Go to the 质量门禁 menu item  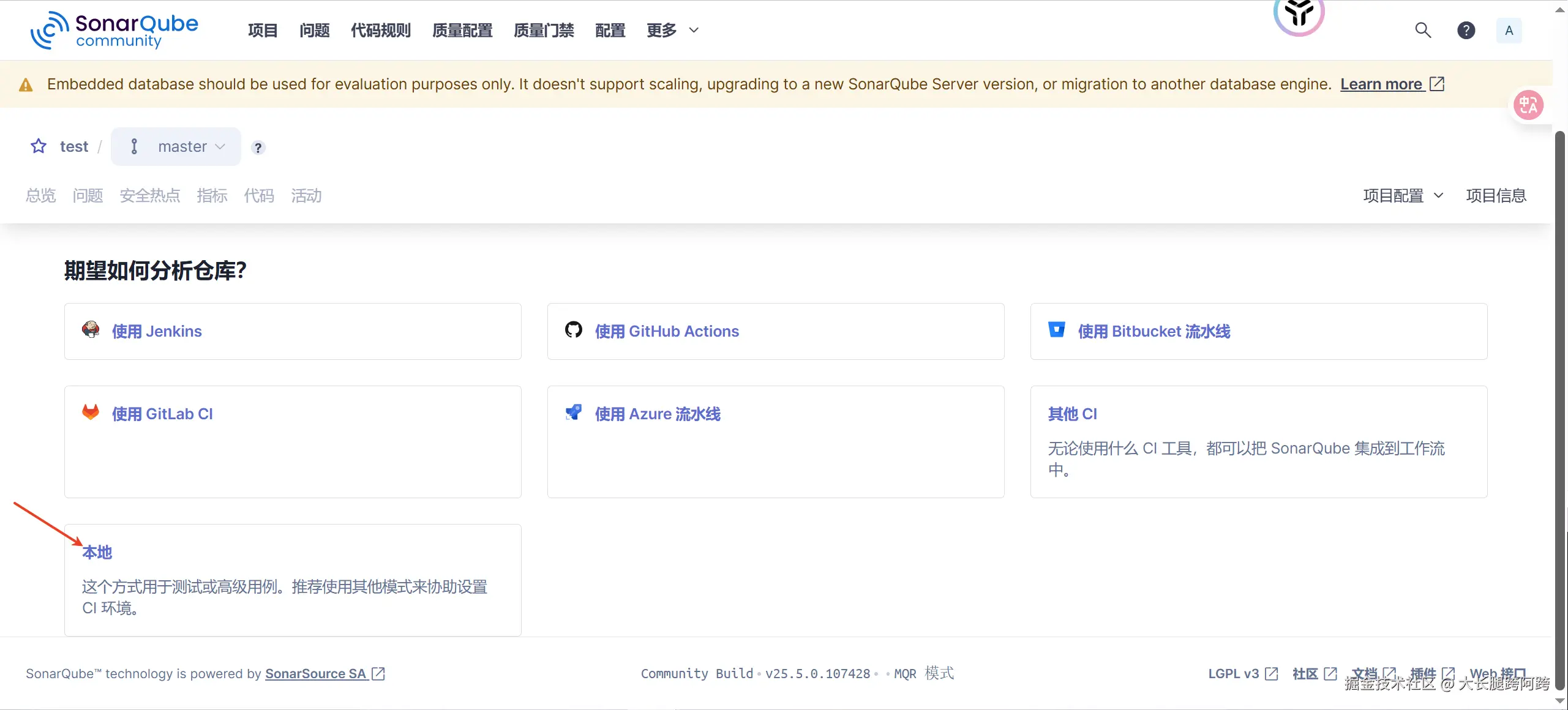click(544, 30)
